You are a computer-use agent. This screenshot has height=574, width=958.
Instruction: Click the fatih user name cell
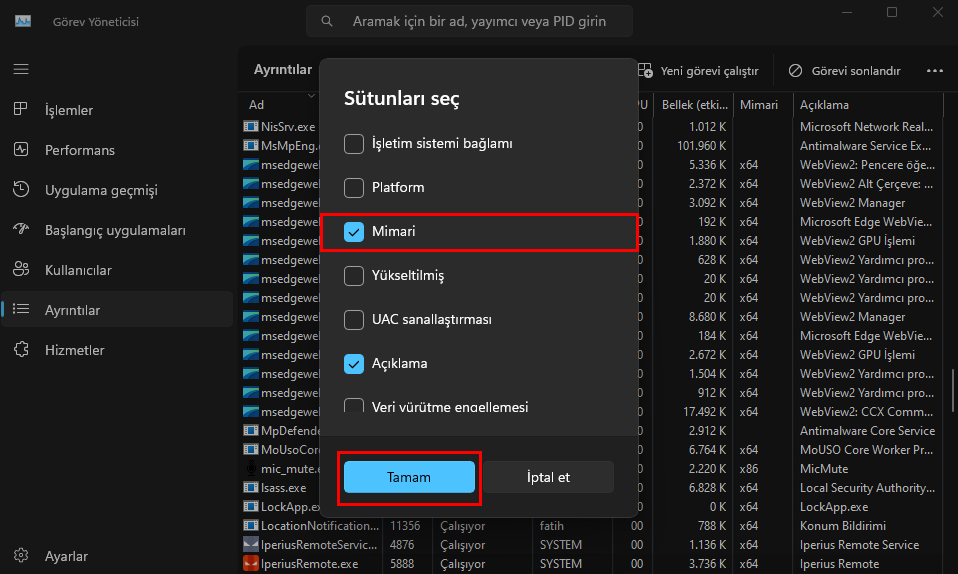[552, 526]
